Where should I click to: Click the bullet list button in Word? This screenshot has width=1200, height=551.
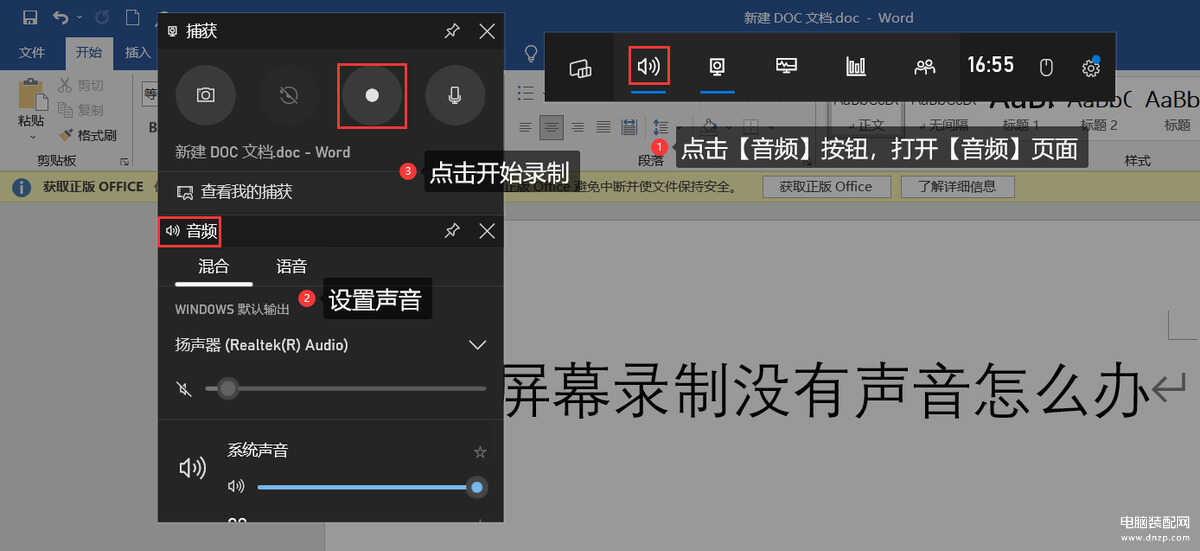click(x=528, y=93)
